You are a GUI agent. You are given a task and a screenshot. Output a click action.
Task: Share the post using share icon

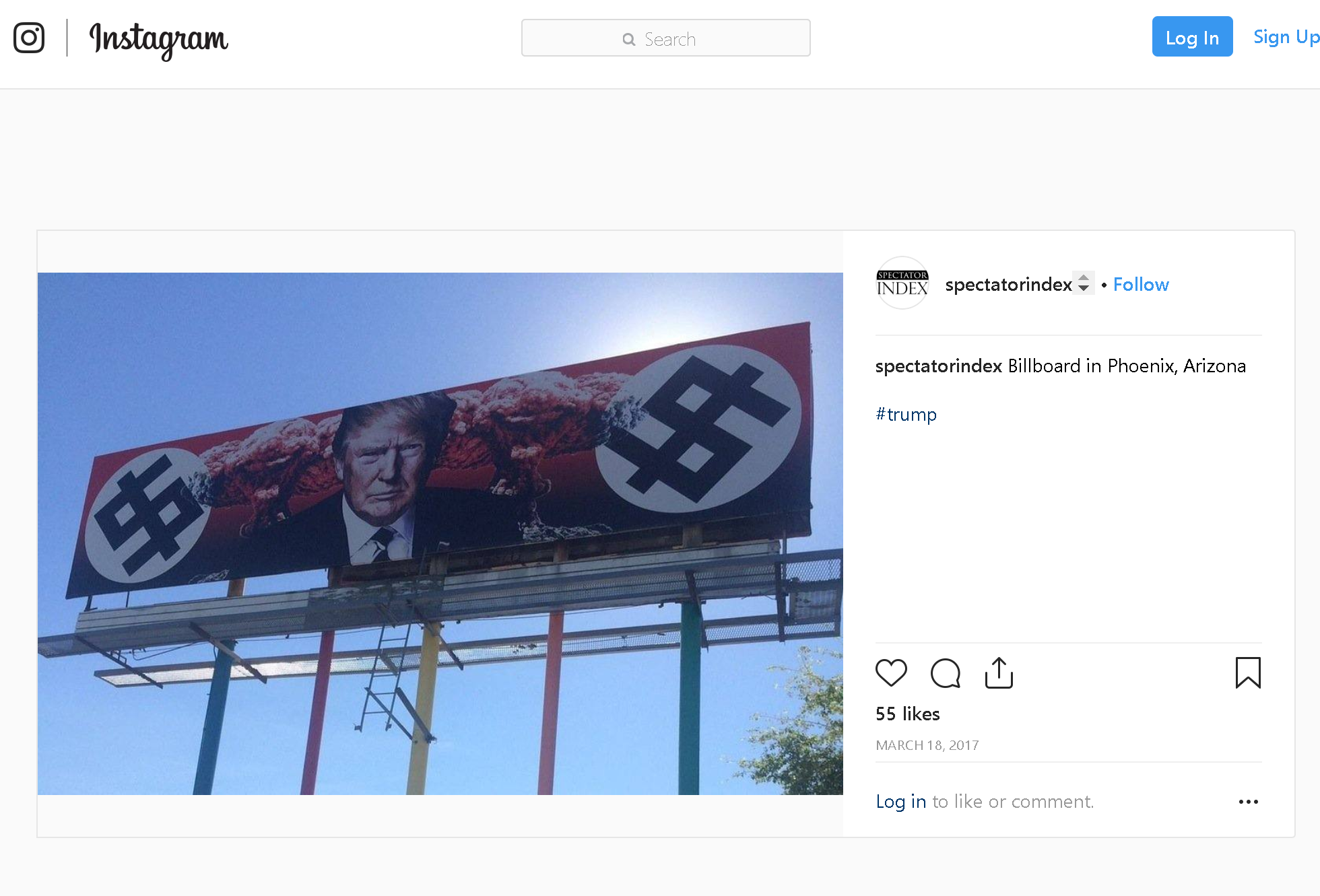tap(999, 673)
